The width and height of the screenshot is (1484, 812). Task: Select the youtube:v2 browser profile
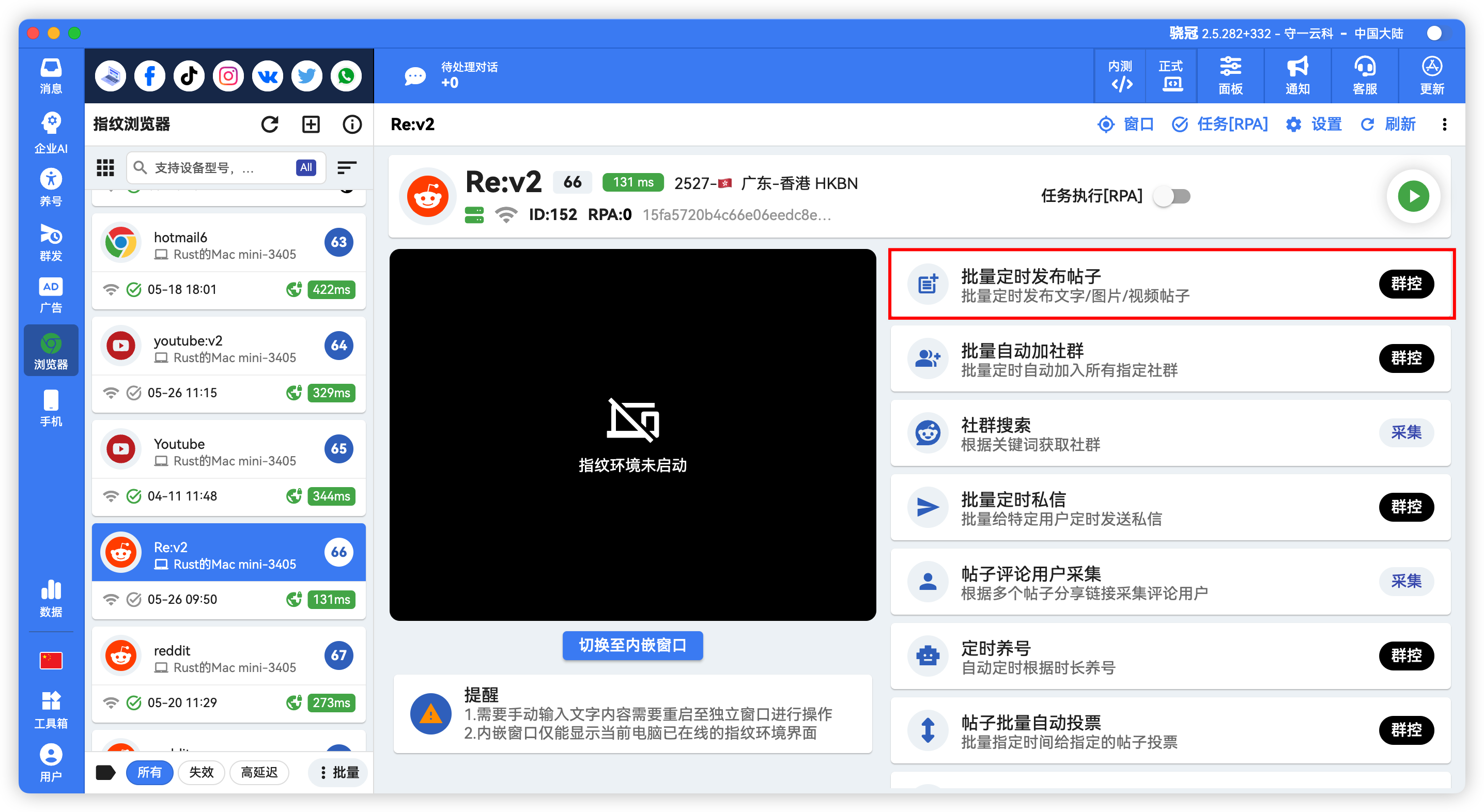point(229,365)
